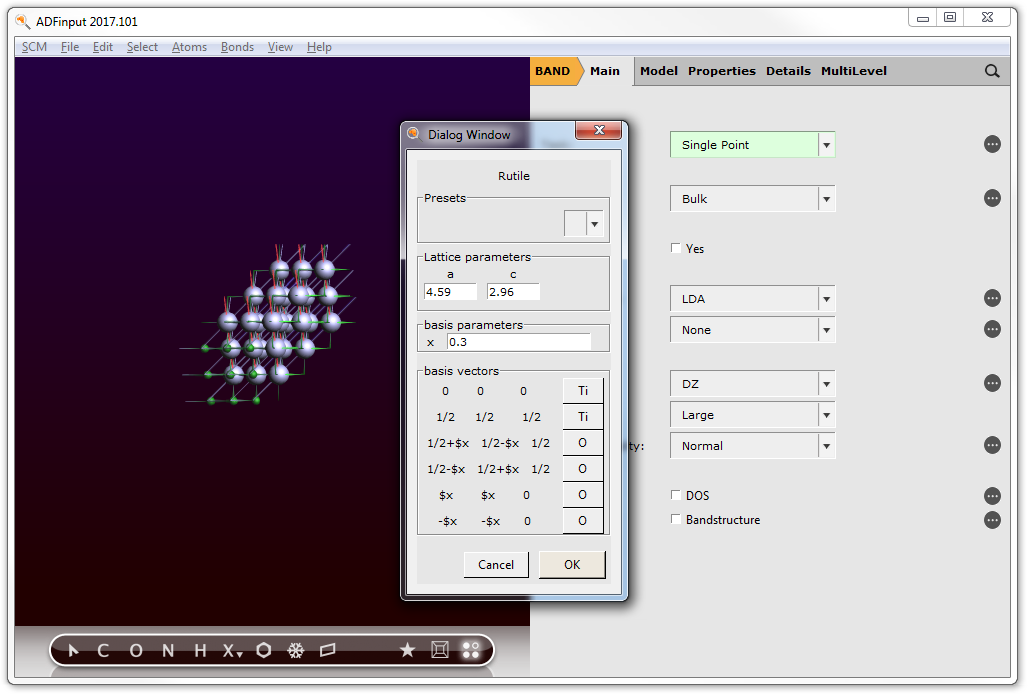Choose the Carbon atom tool
The width and height of the screenshot is (1028, 694).
[x=103, y=651]
